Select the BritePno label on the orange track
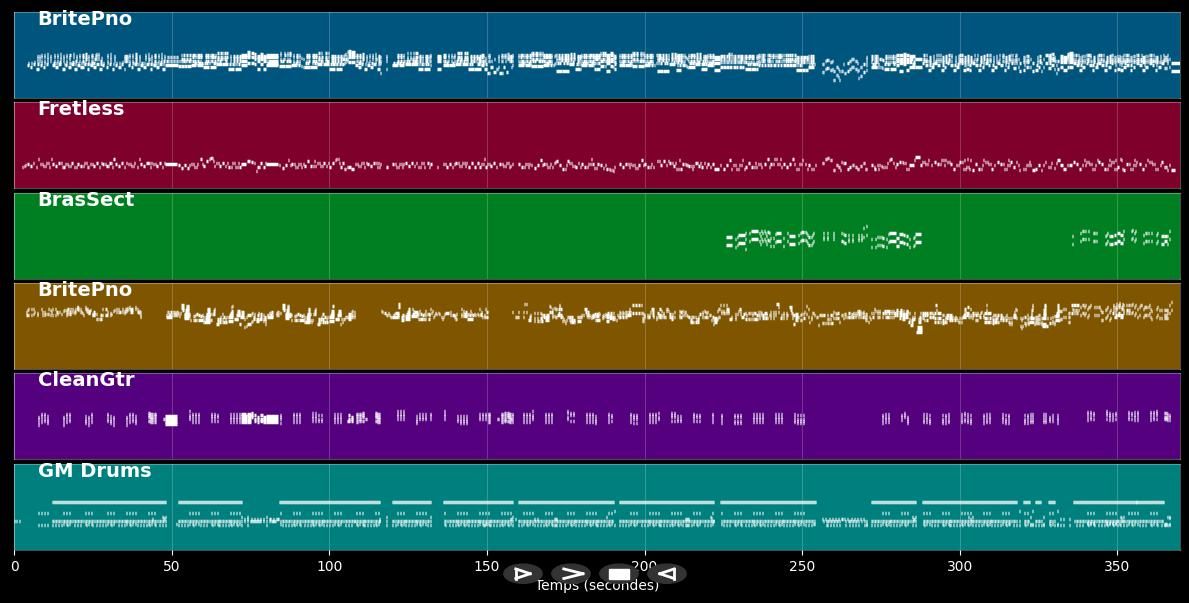 click(85, 290)
